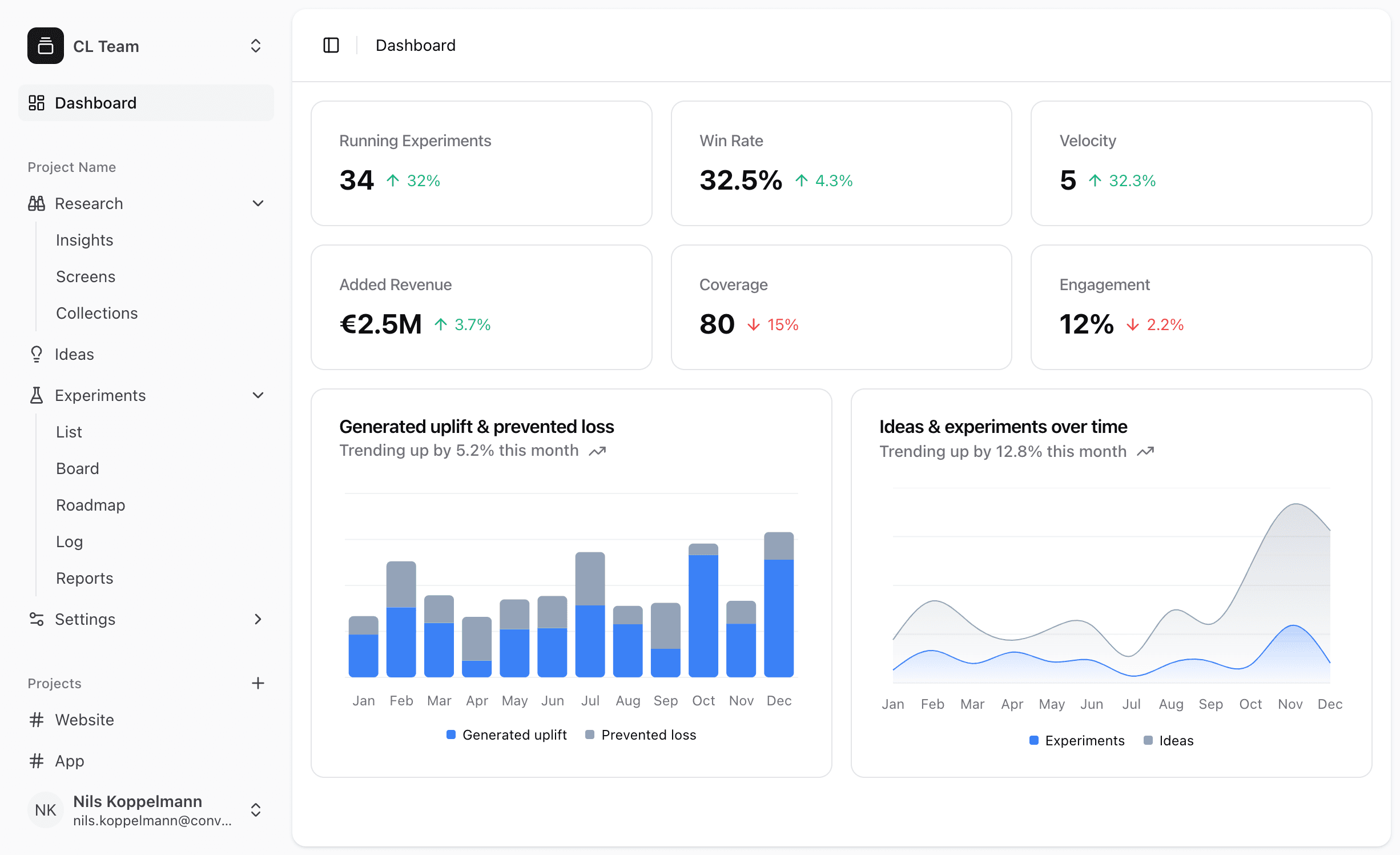Open the experiments Log
This screenshot has width=1400, height=855.
70,541
